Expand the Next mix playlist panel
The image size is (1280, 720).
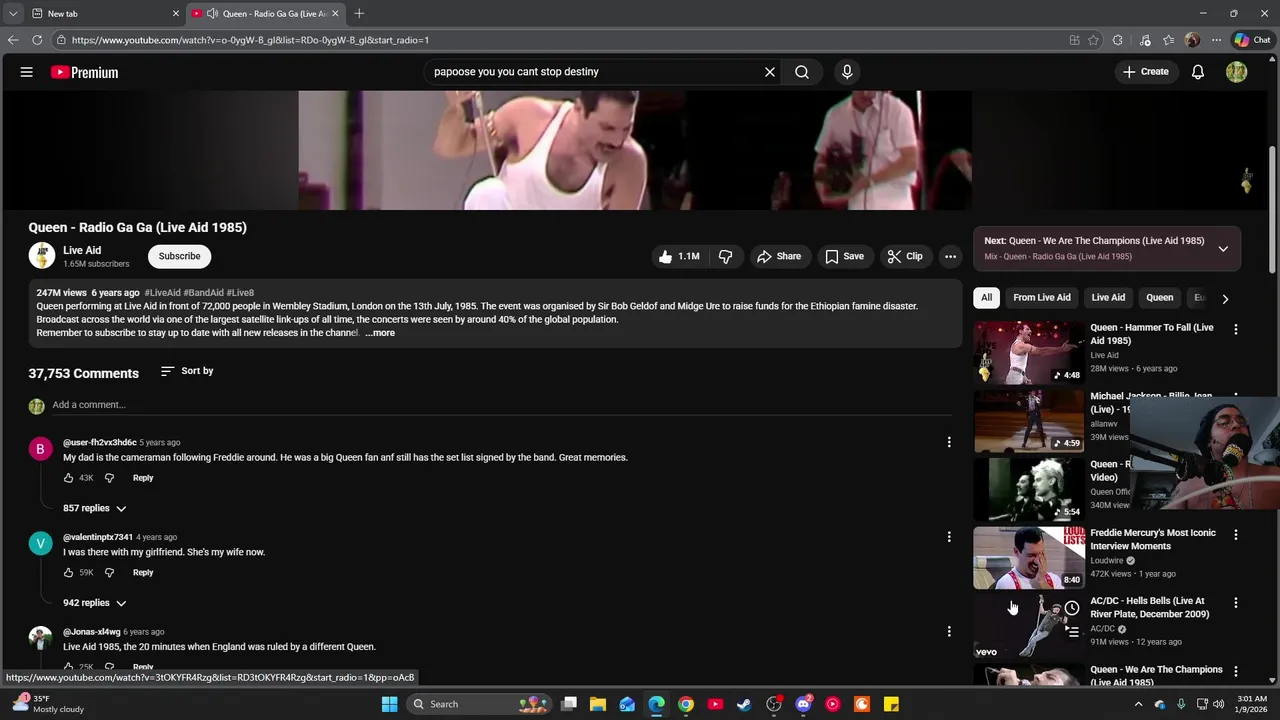click(1223, 249)
